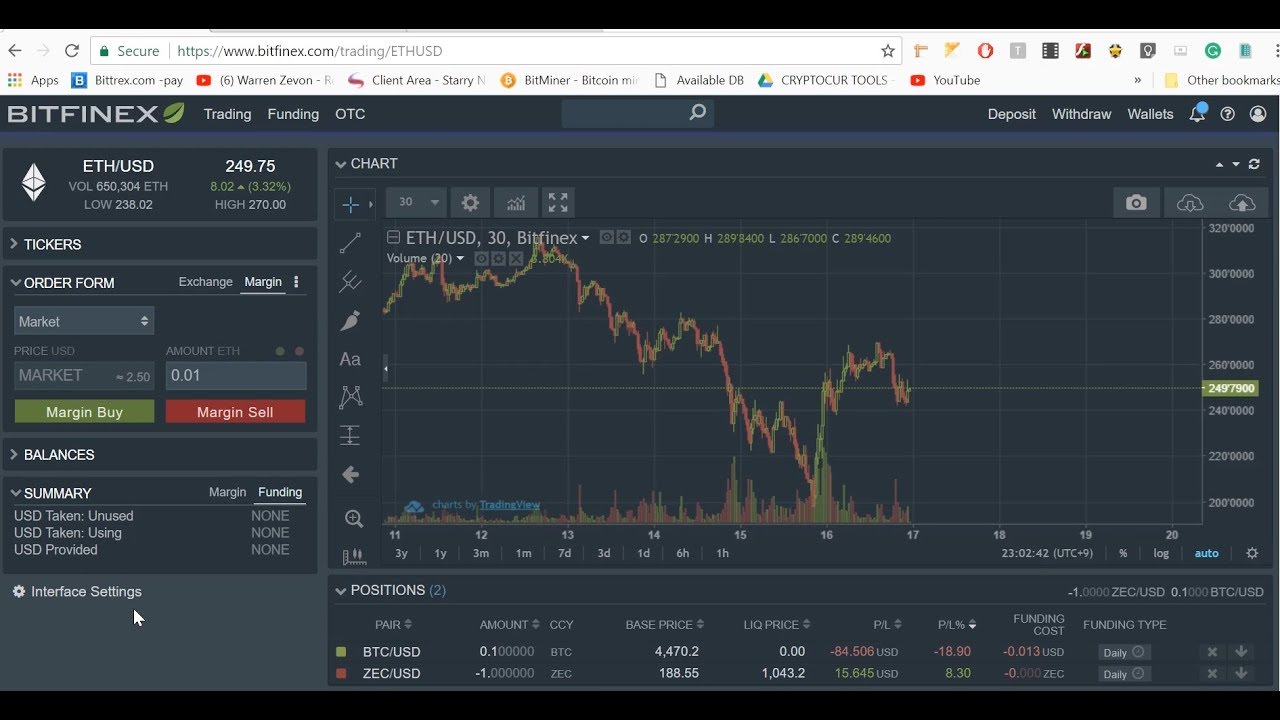Switch summary to Funding tab
1280x720 pixels.
pyautogui.click(x=280, y=492)
